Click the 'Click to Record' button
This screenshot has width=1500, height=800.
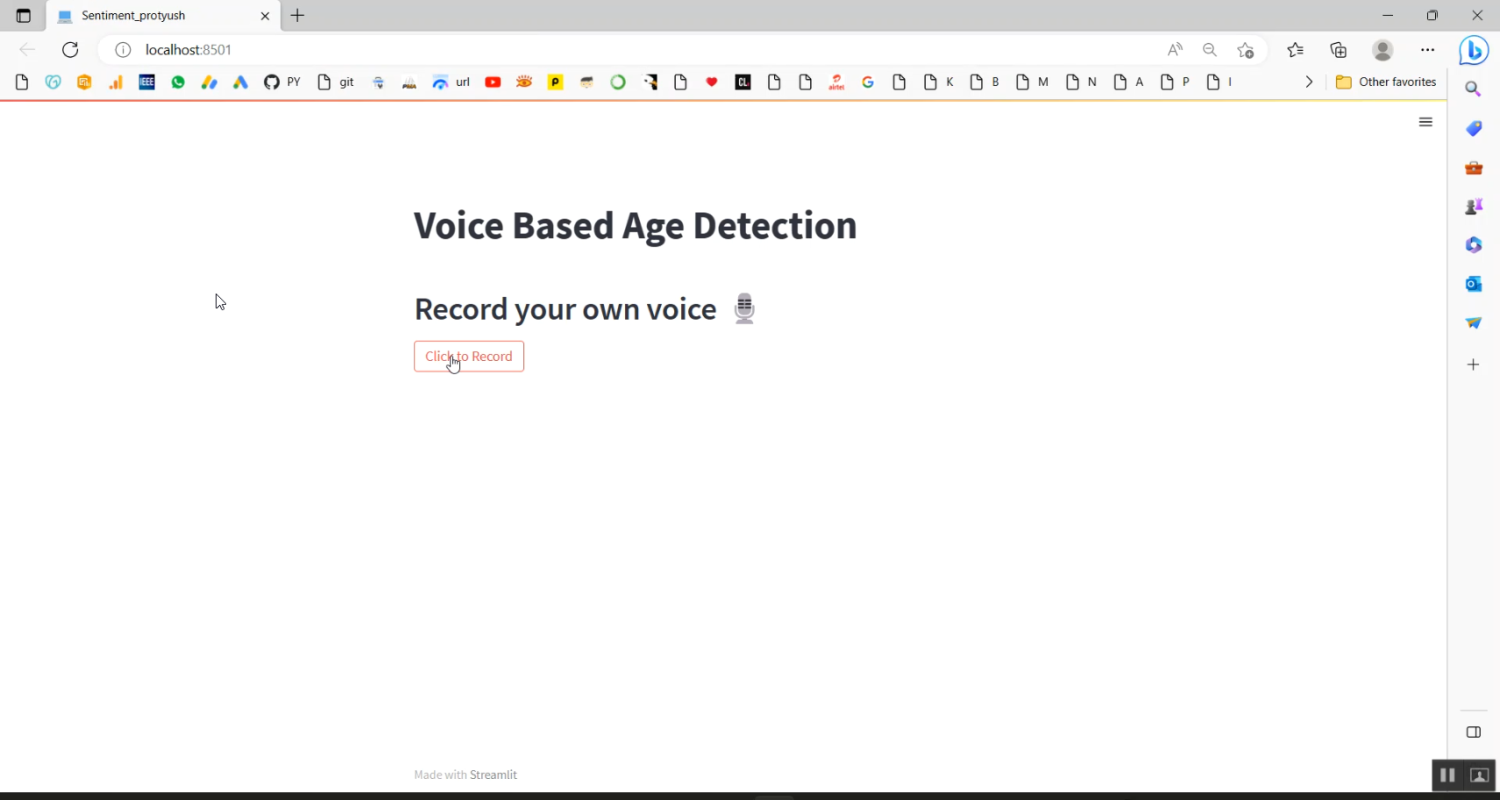[469, 357]
